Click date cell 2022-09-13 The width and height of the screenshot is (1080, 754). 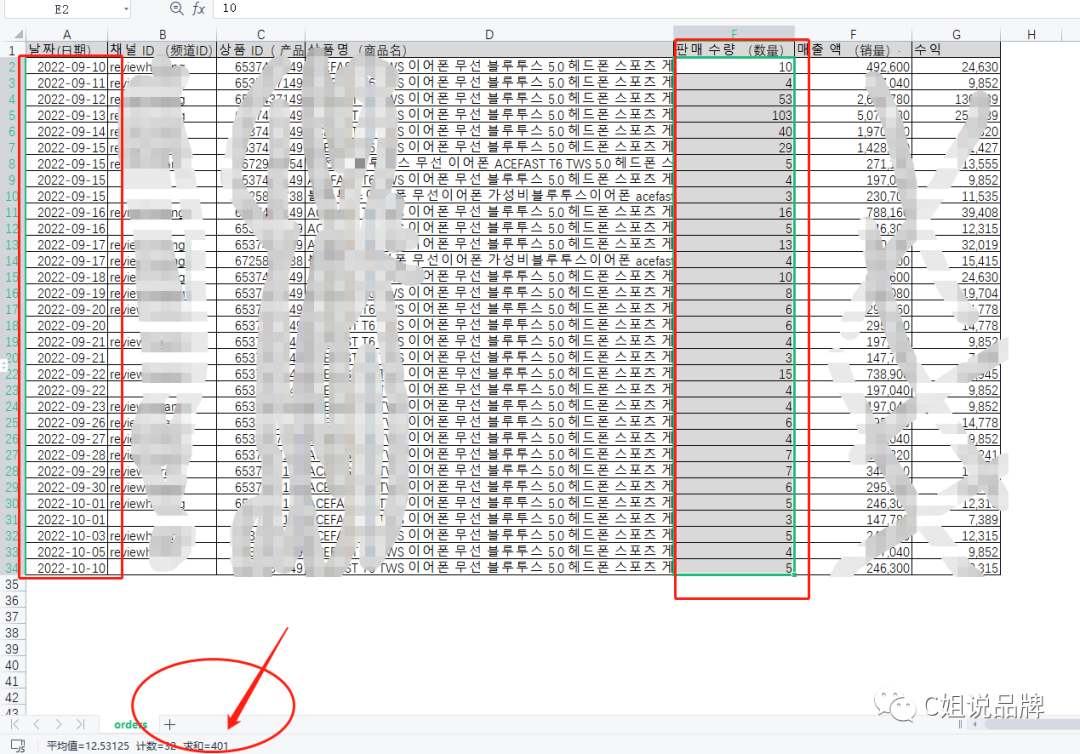coord(67,115)
